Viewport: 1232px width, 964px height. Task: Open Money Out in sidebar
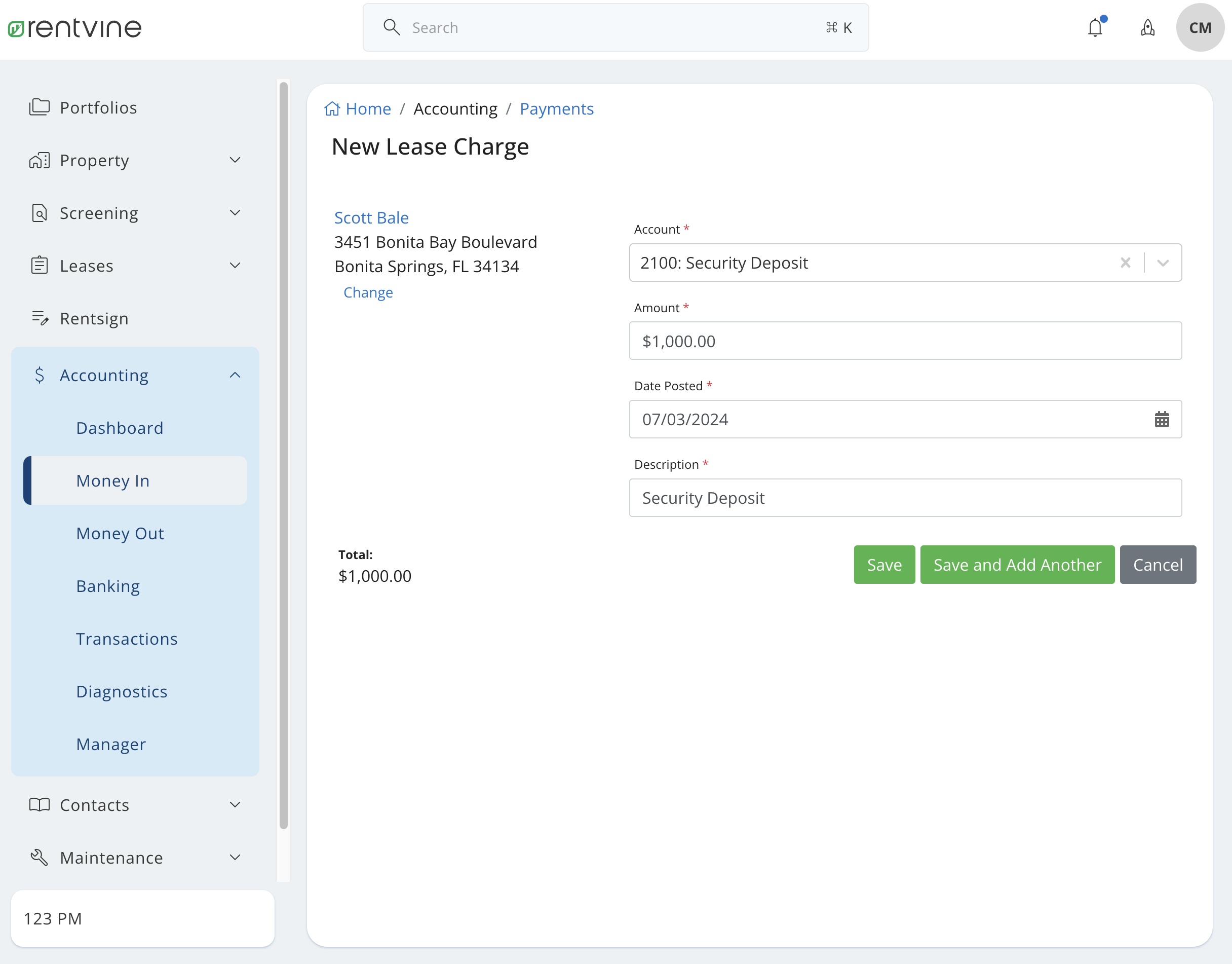[120, 533]
